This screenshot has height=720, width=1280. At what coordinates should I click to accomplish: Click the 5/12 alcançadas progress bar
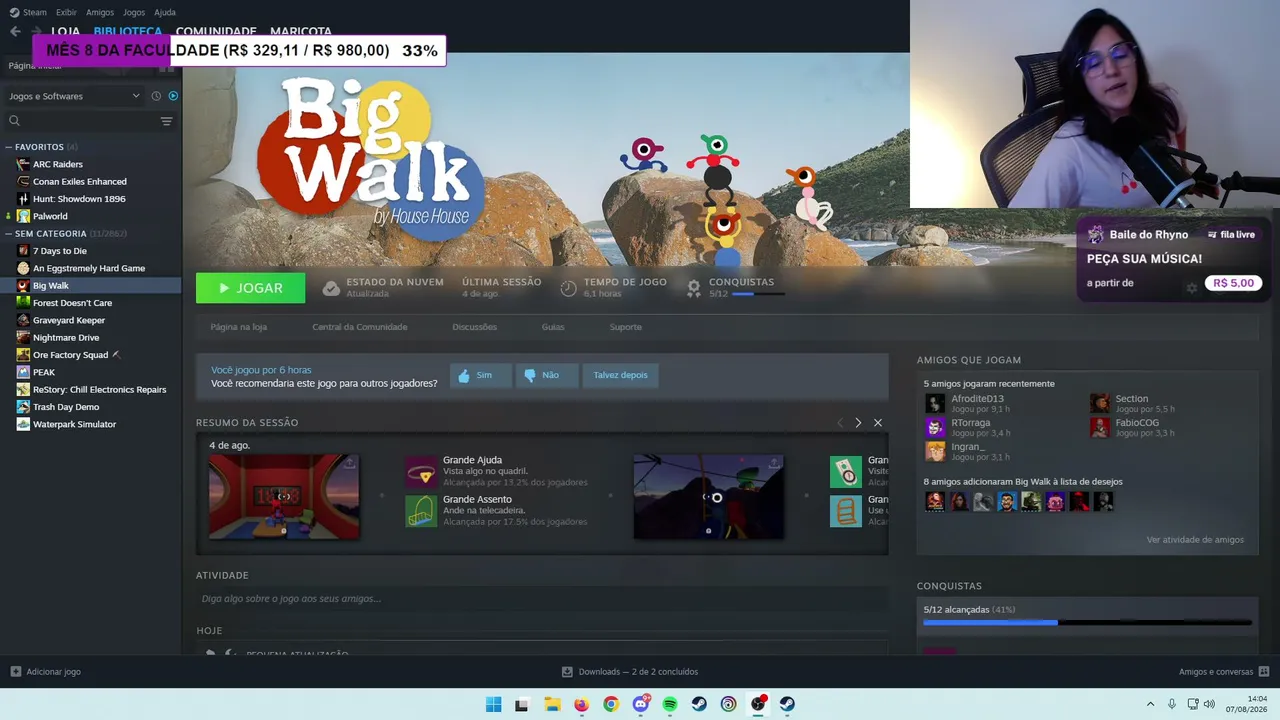click(x=1087, y=622)
